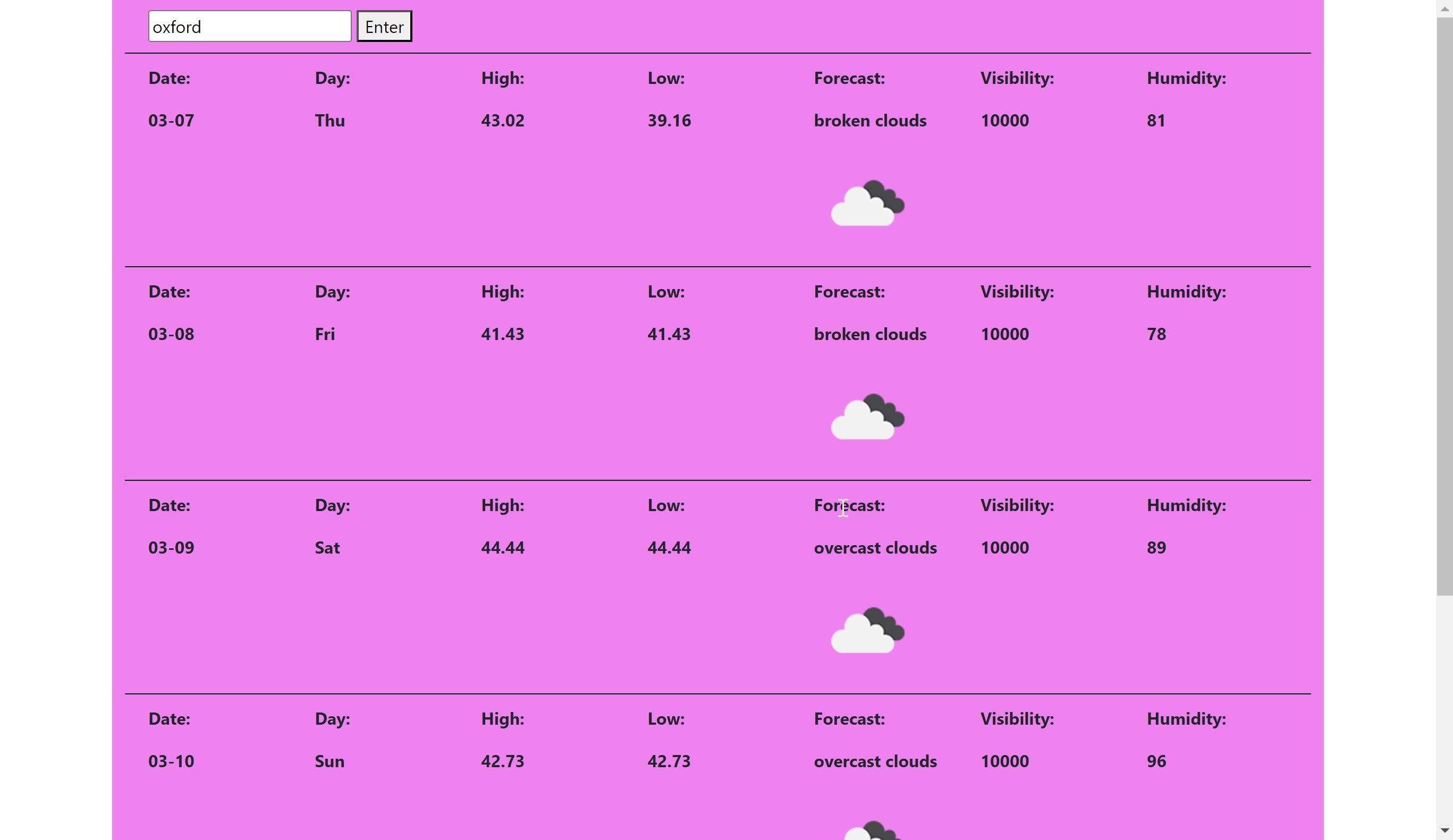
Task: Click inside the city search input field
Action: (x=249, y=26)
